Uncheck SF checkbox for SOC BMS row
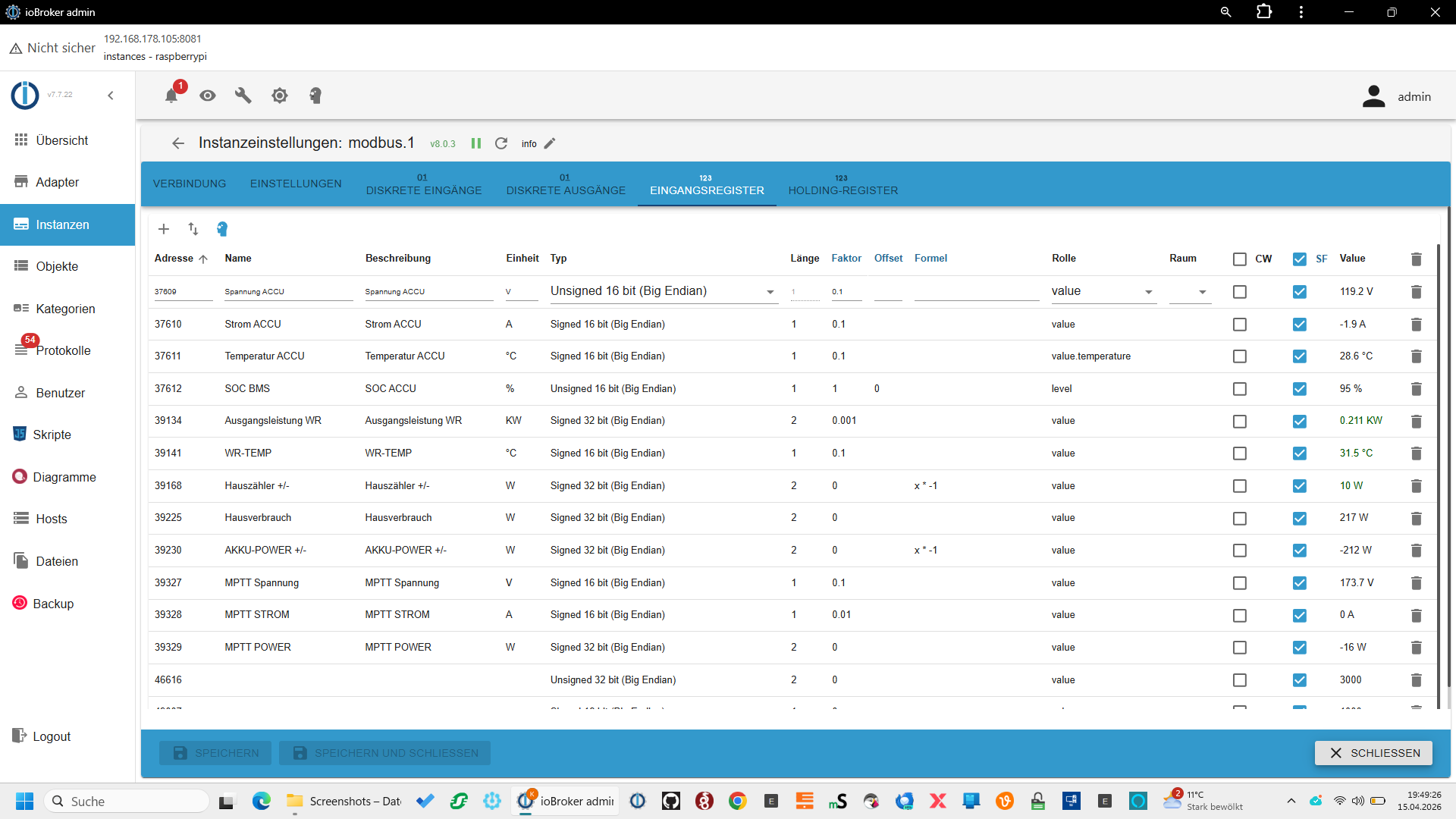1456x819 pixels. (x=1300, y=389)
